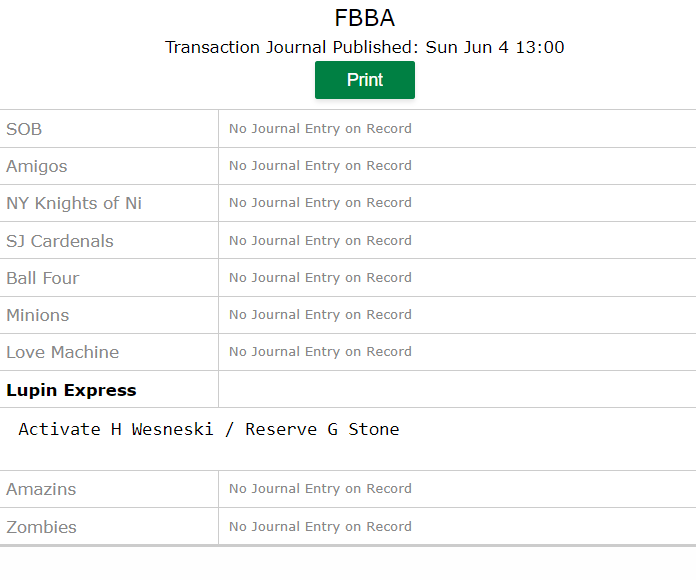This screenshot has width=696, height=580.
Task: Click the green Print button
Action: tap(365, 80)
